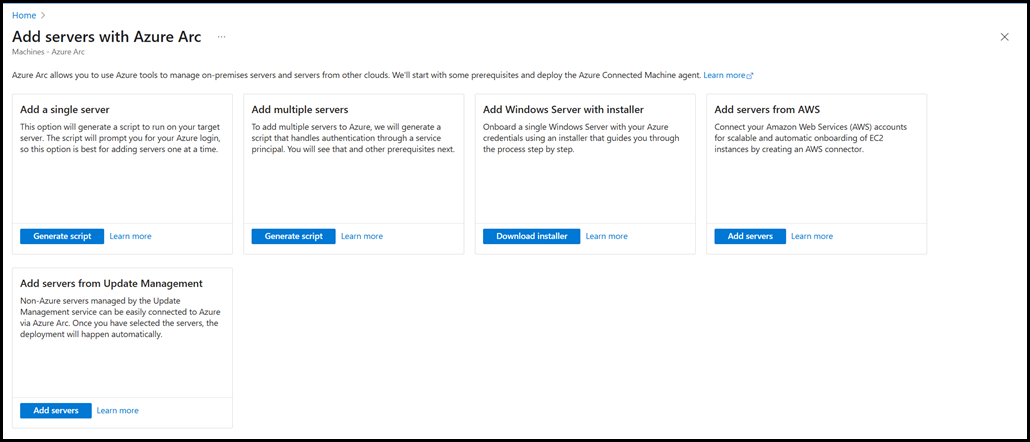Screen dimensions: 1030x442
Task: Open Learn more in the single server card
Action: tap(130, 236)
